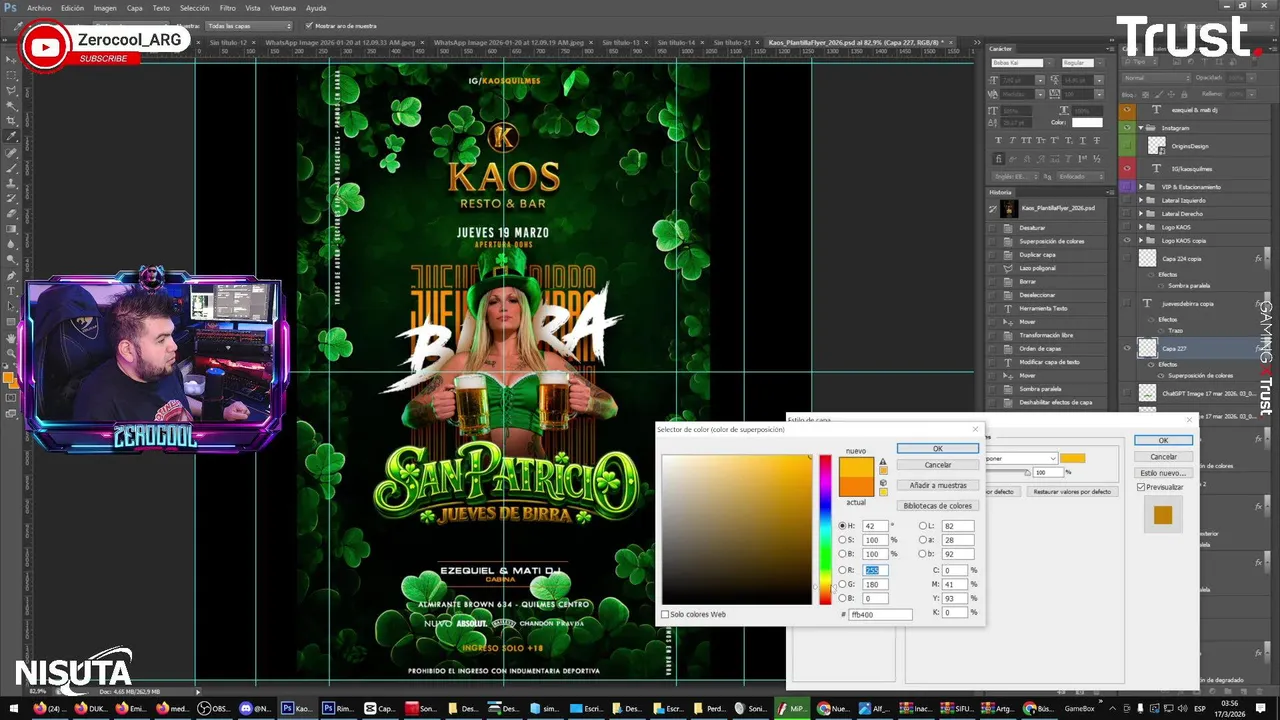Image resolution: width=1280 pixels, height=720 pixels.
Task: Hide the Capa 227 layer
Action: 1127,349
